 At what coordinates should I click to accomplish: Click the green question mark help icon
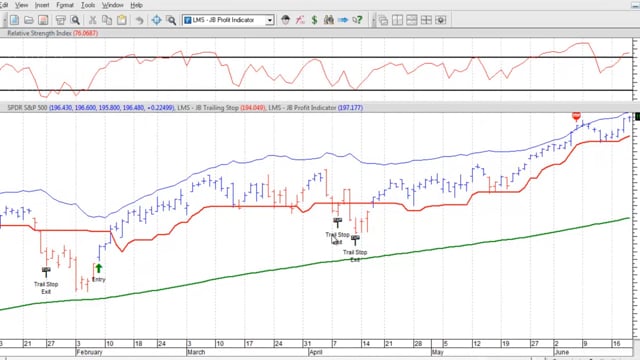pyautogui.click(x=358, y=20)
